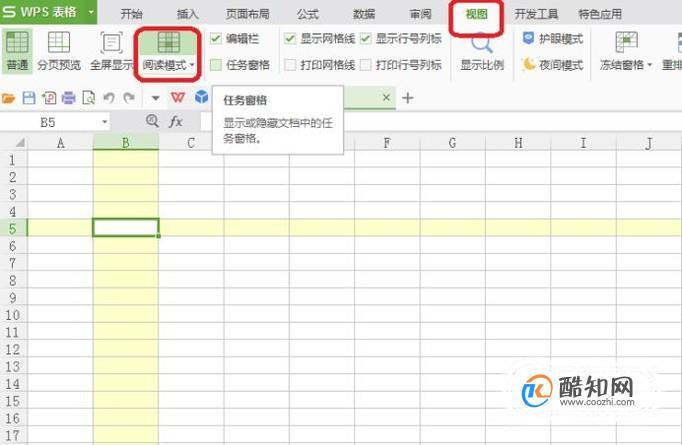Select row 1 header
This screenshot has width=682, height=445.
coord(13,160)
